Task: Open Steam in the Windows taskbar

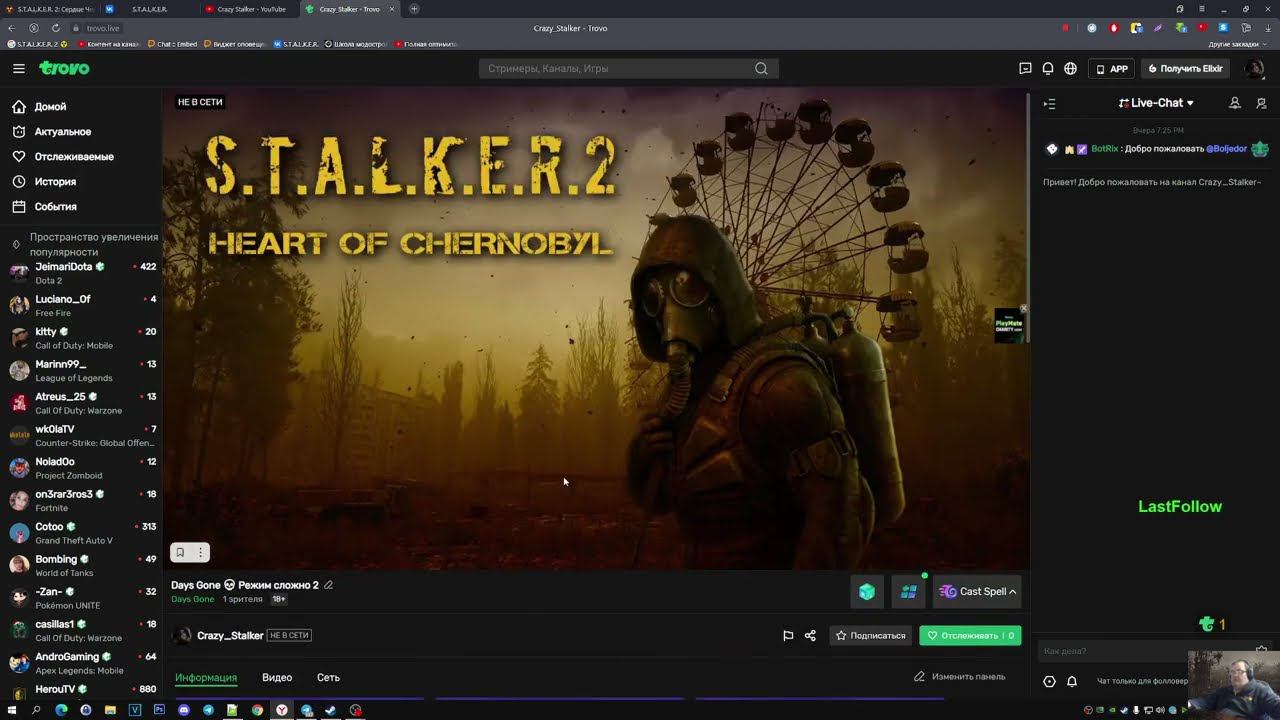Action: [330, 710]
